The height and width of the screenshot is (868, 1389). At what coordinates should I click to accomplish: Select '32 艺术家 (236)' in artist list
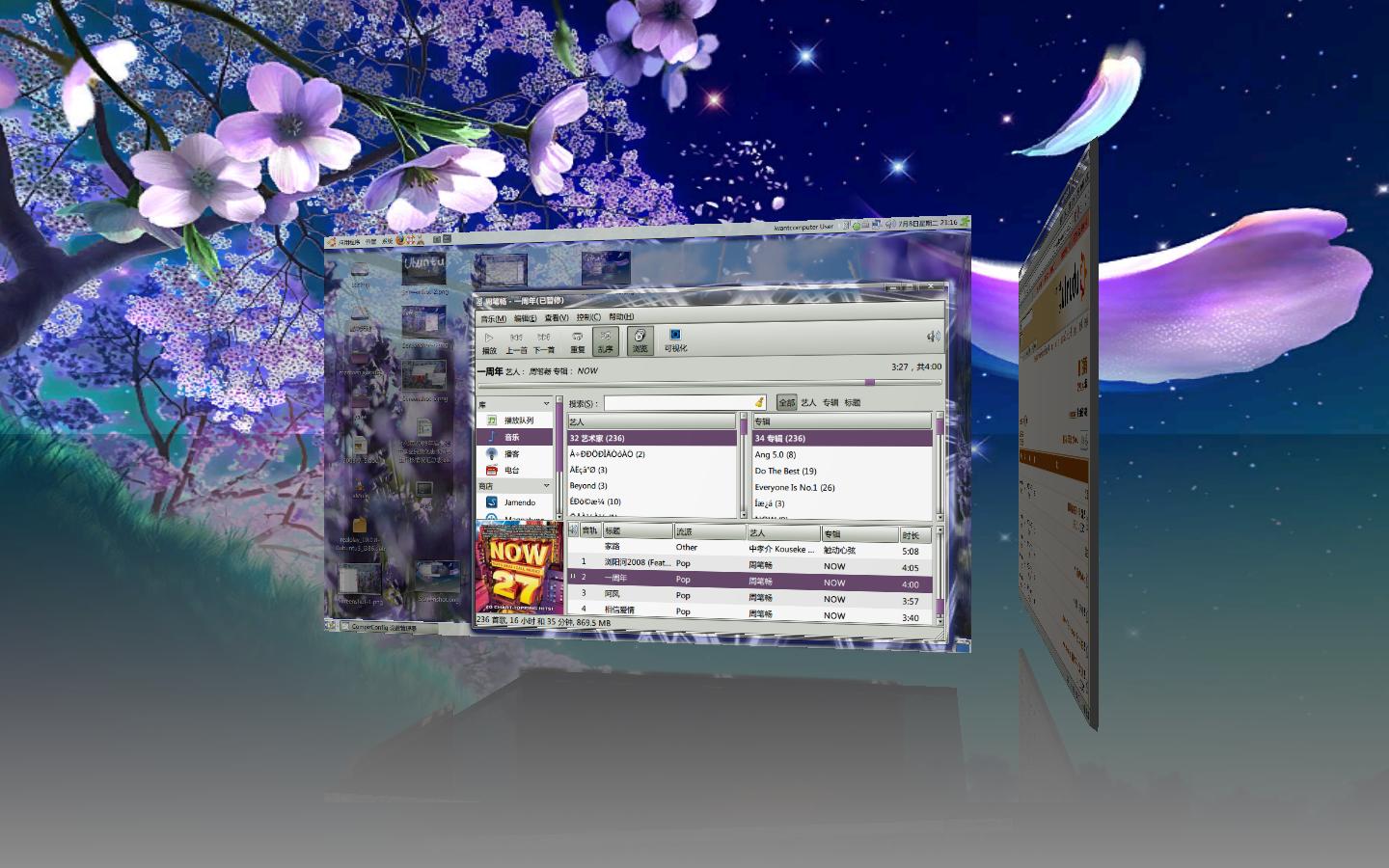click(x=651, y=438)
